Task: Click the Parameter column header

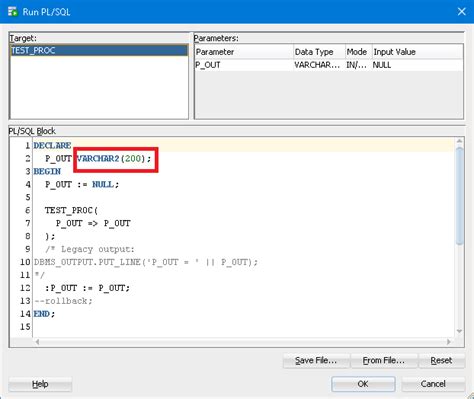Action: point(244,52)
